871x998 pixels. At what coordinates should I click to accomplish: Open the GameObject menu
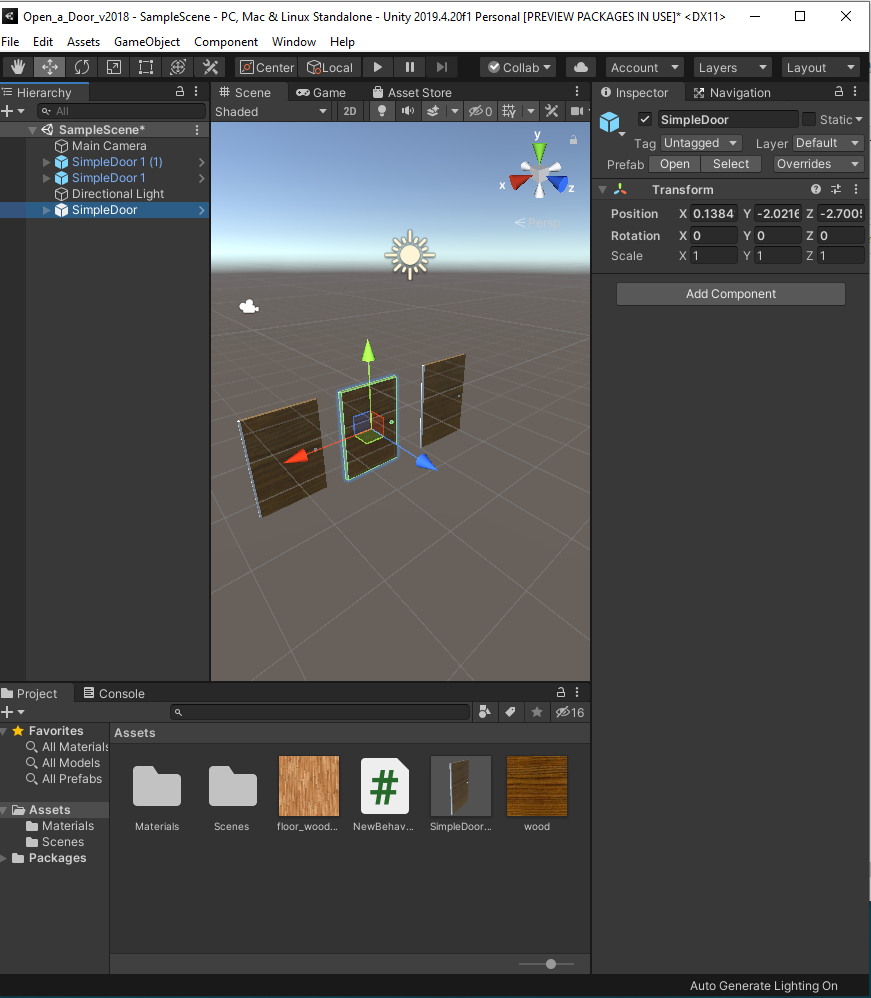(147, 42)
